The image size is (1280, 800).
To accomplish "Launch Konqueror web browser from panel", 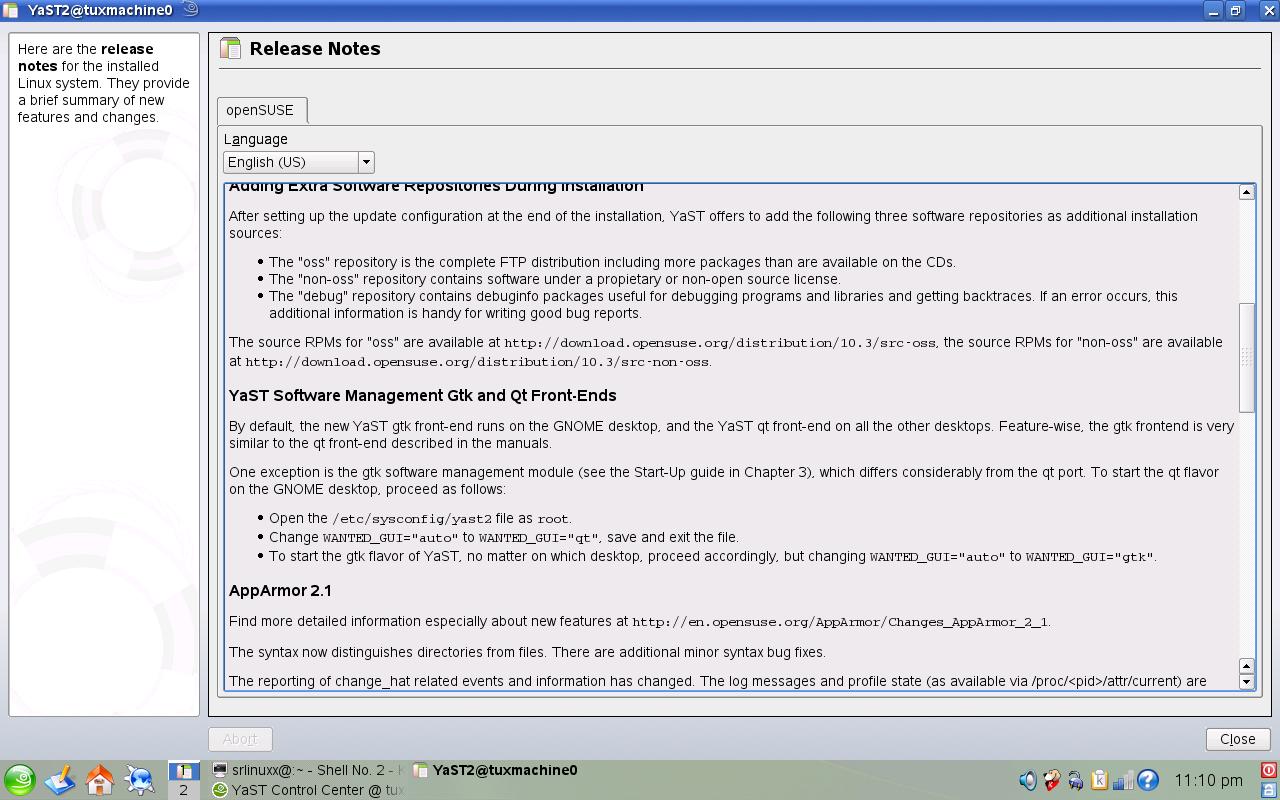I will point(140,780).
